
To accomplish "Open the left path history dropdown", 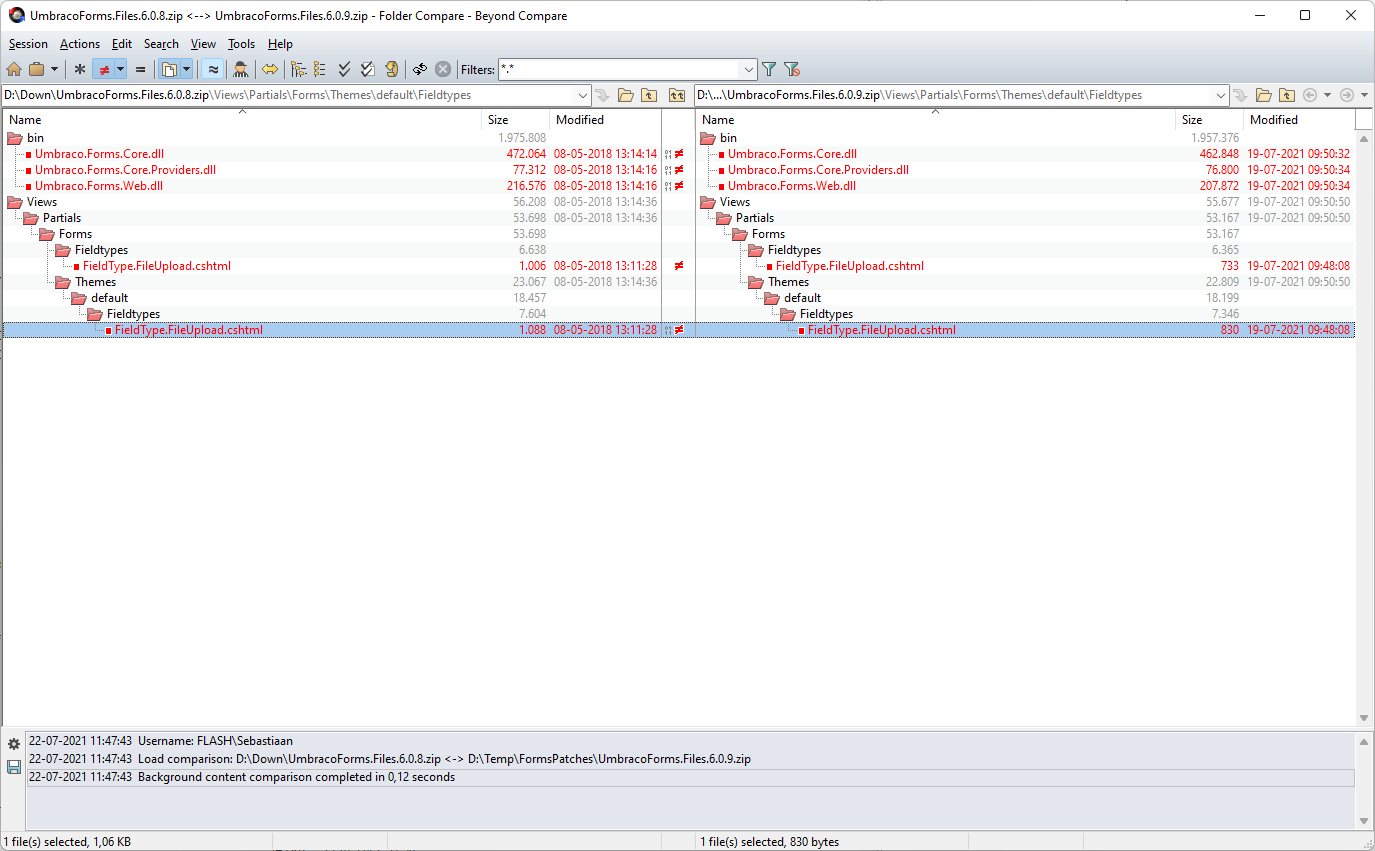I will [x=584, y=95].
